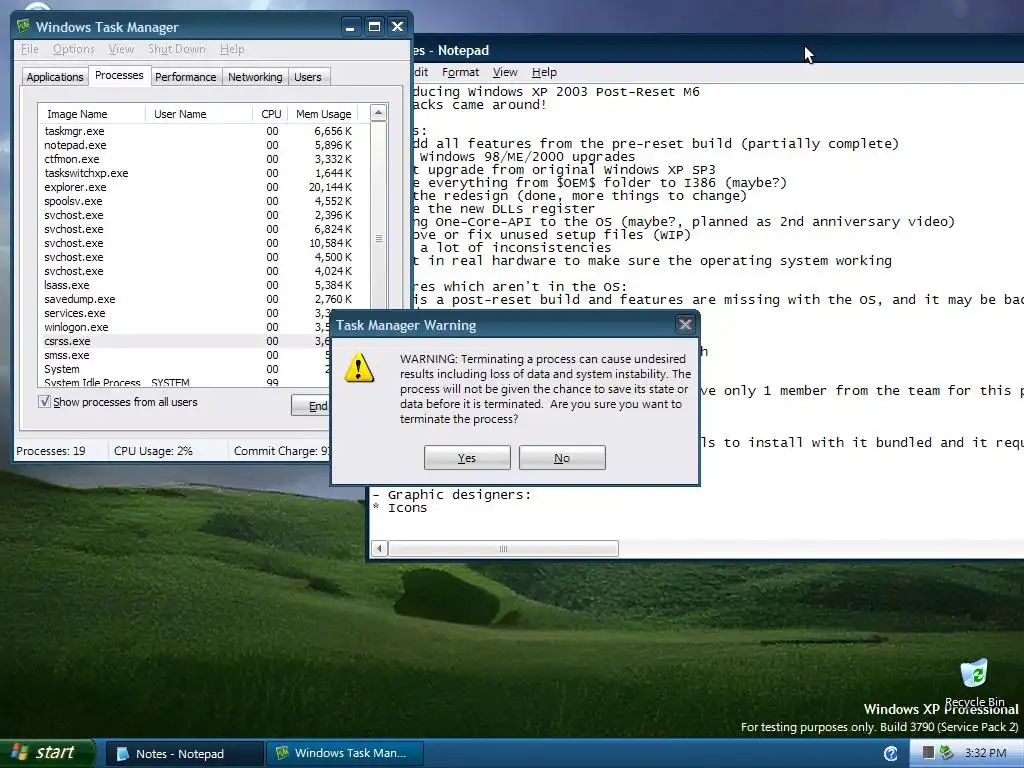The width and height of the screenshot is (1024, 768).
Task: Open Task Manager Help menu
Action: [x=232, y=49]
